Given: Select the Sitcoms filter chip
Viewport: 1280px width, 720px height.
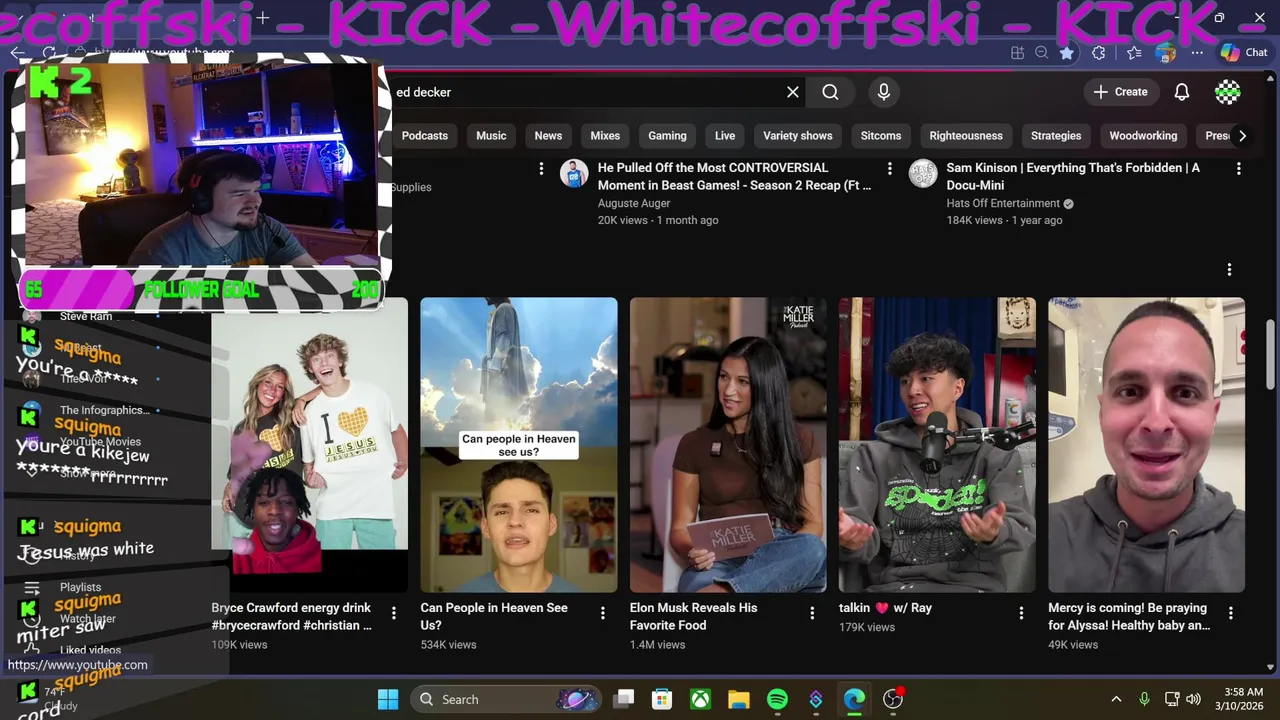Looking at the screenshot, I should [x=881, y=136].
